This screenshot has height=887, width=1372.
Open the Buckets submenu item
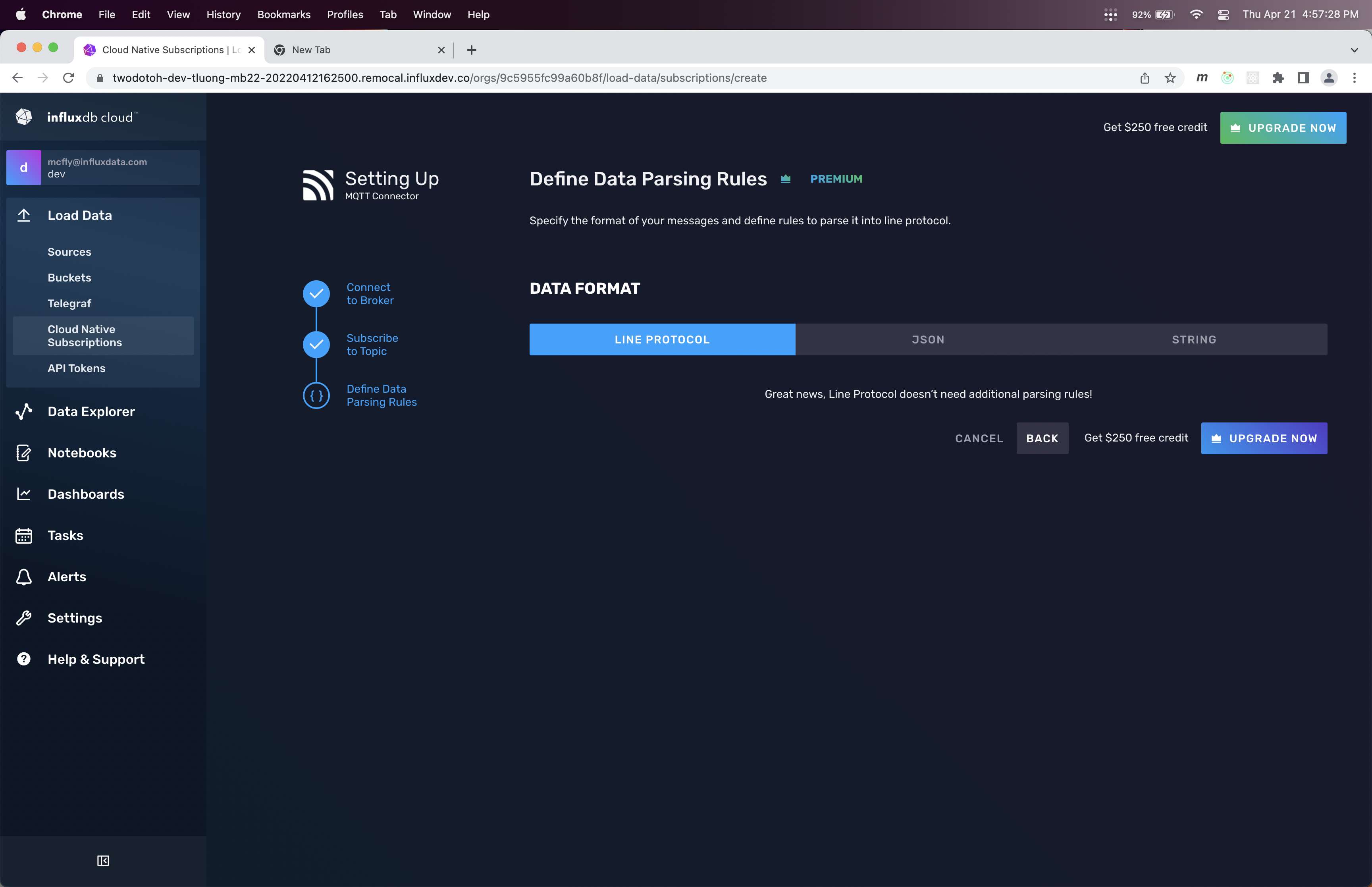(69, 278)
